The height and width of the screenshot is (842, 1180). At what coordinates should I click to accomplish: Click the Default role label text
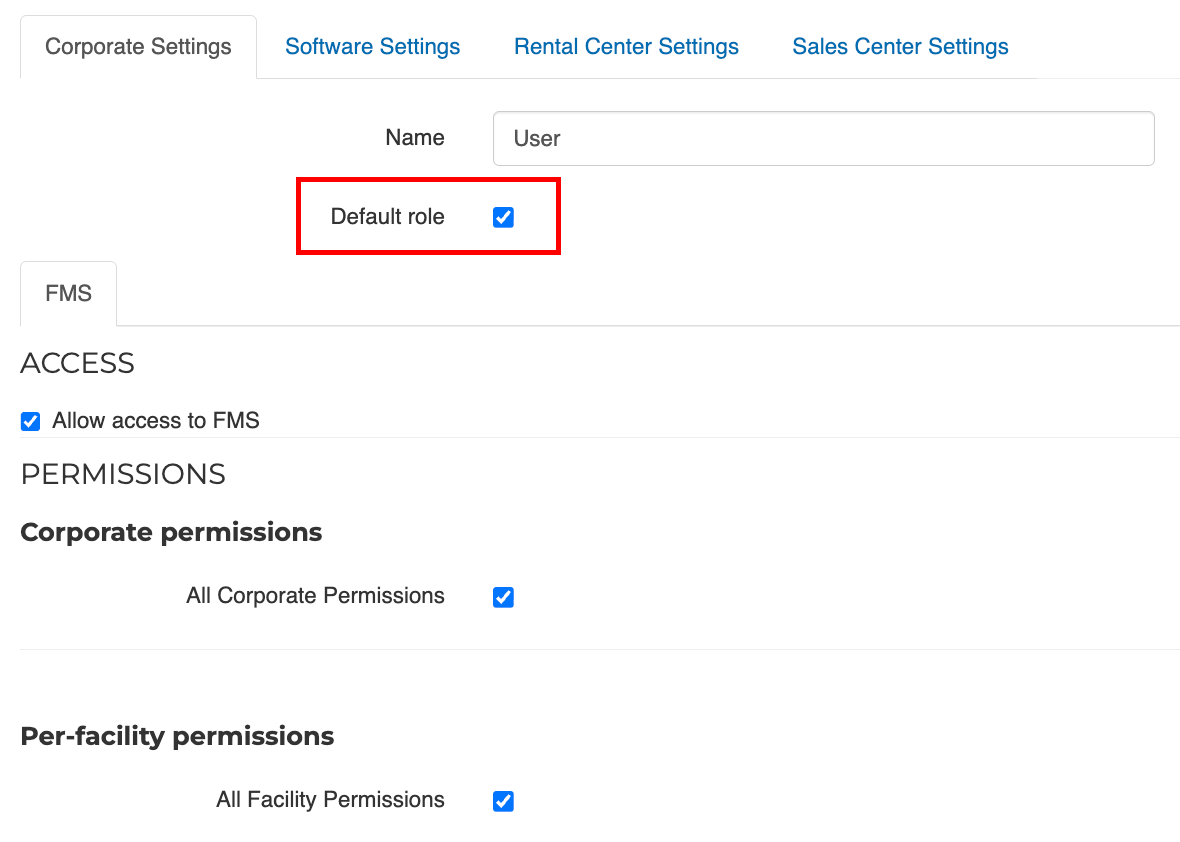click(387, 217)
